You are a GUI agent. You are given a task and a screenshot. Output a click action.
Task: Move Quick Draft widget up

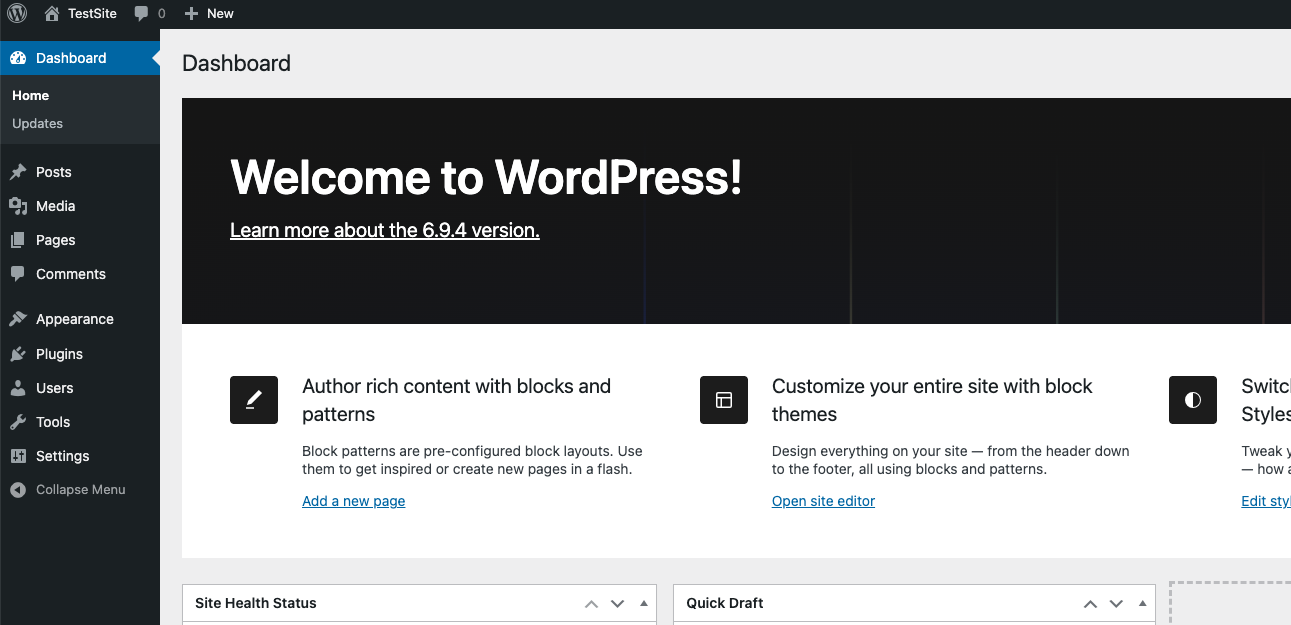click(x=1090, y=603)
